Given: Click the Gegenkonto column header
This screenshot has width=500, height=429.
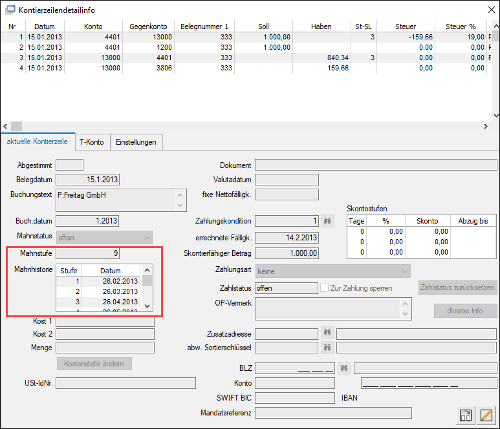Looking at the screenshot, I should pos(148,26).
